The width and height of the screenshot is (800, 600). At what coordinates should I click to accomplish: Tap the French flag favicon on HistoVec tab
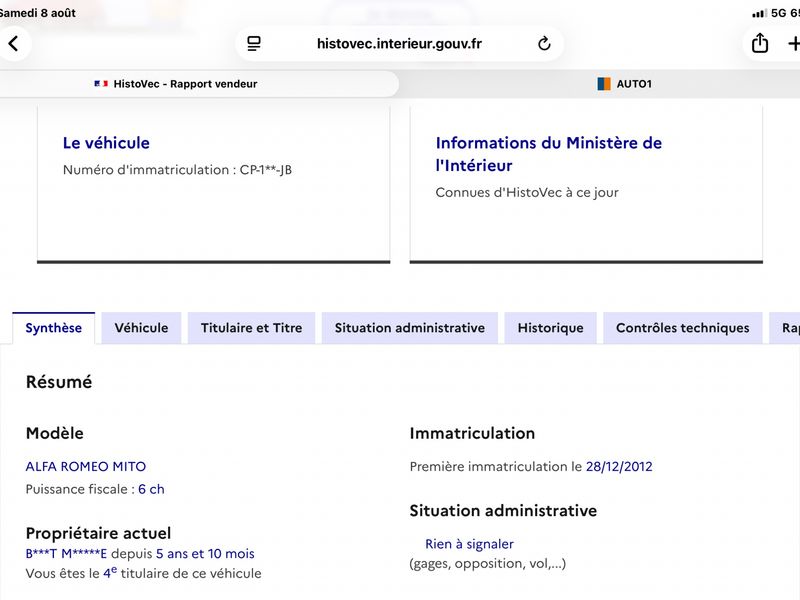pos(101,84)
